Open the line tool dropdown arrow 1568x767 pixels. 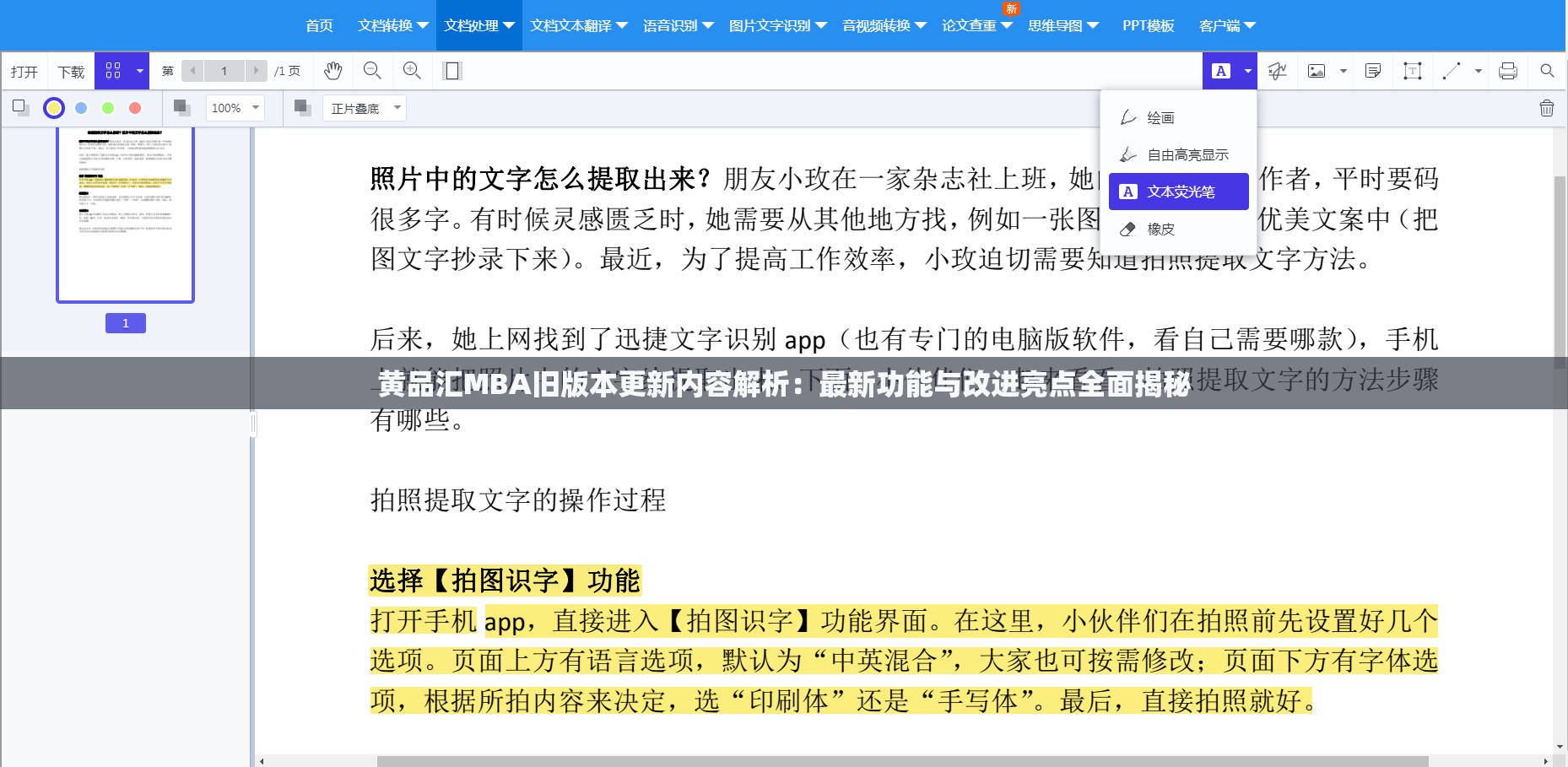coord(1478,71)
